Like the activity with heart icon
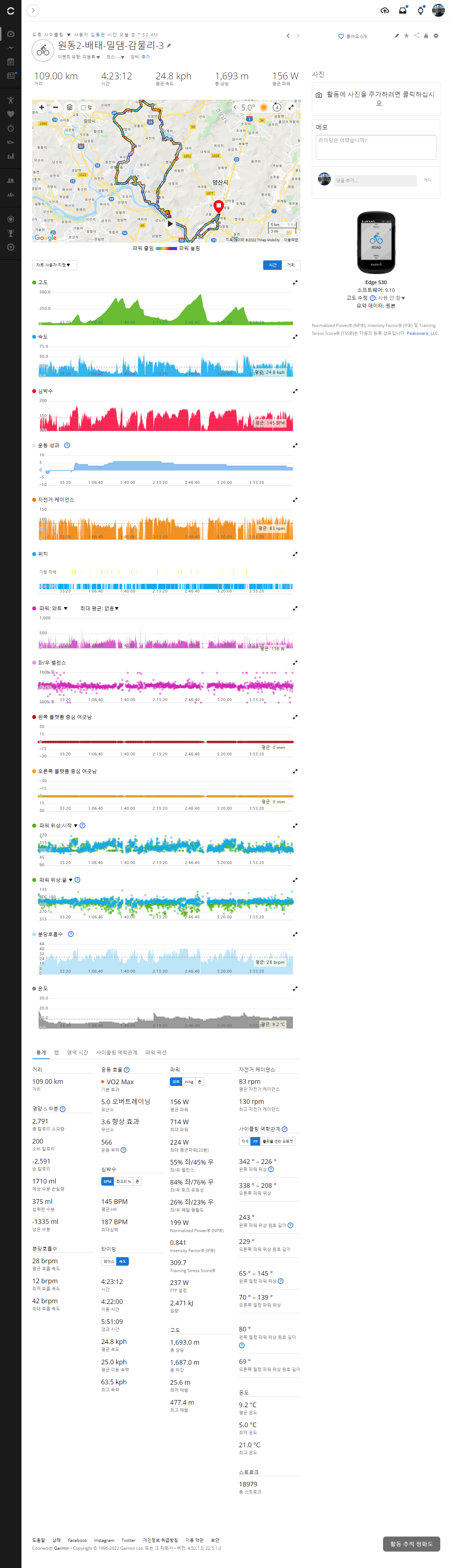Screen dimensions: 451x1568 [x=341, y=36]
